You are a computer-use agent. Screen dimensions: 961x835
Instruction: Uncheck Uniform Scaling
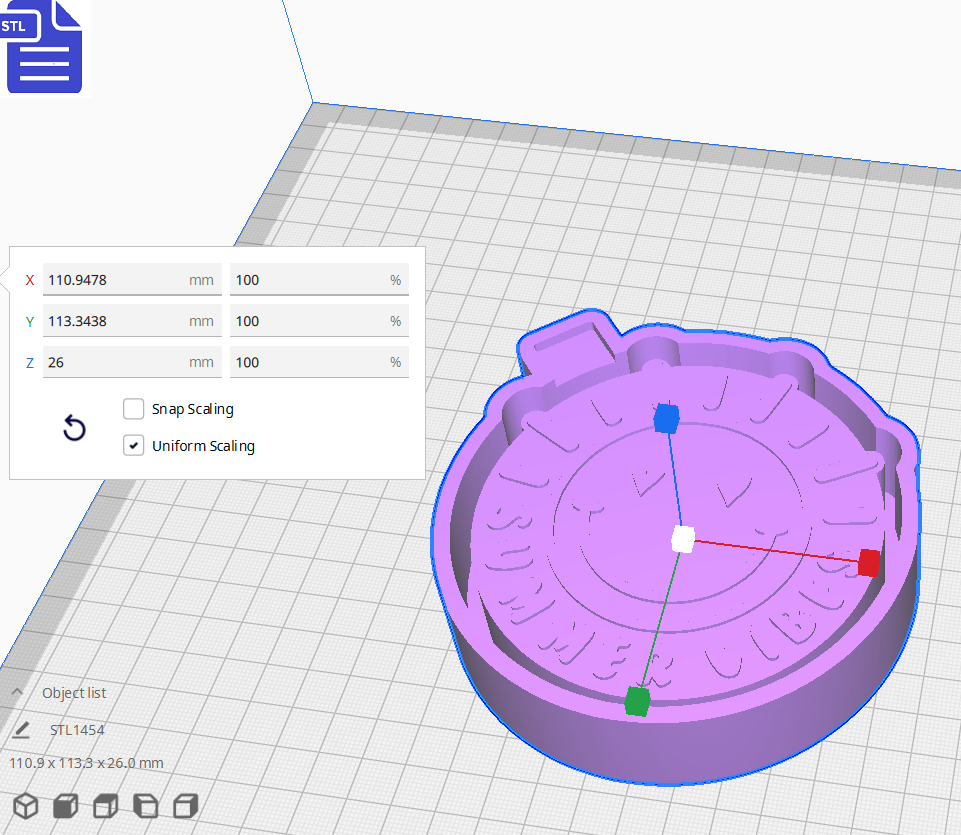[x=134, y=445]
